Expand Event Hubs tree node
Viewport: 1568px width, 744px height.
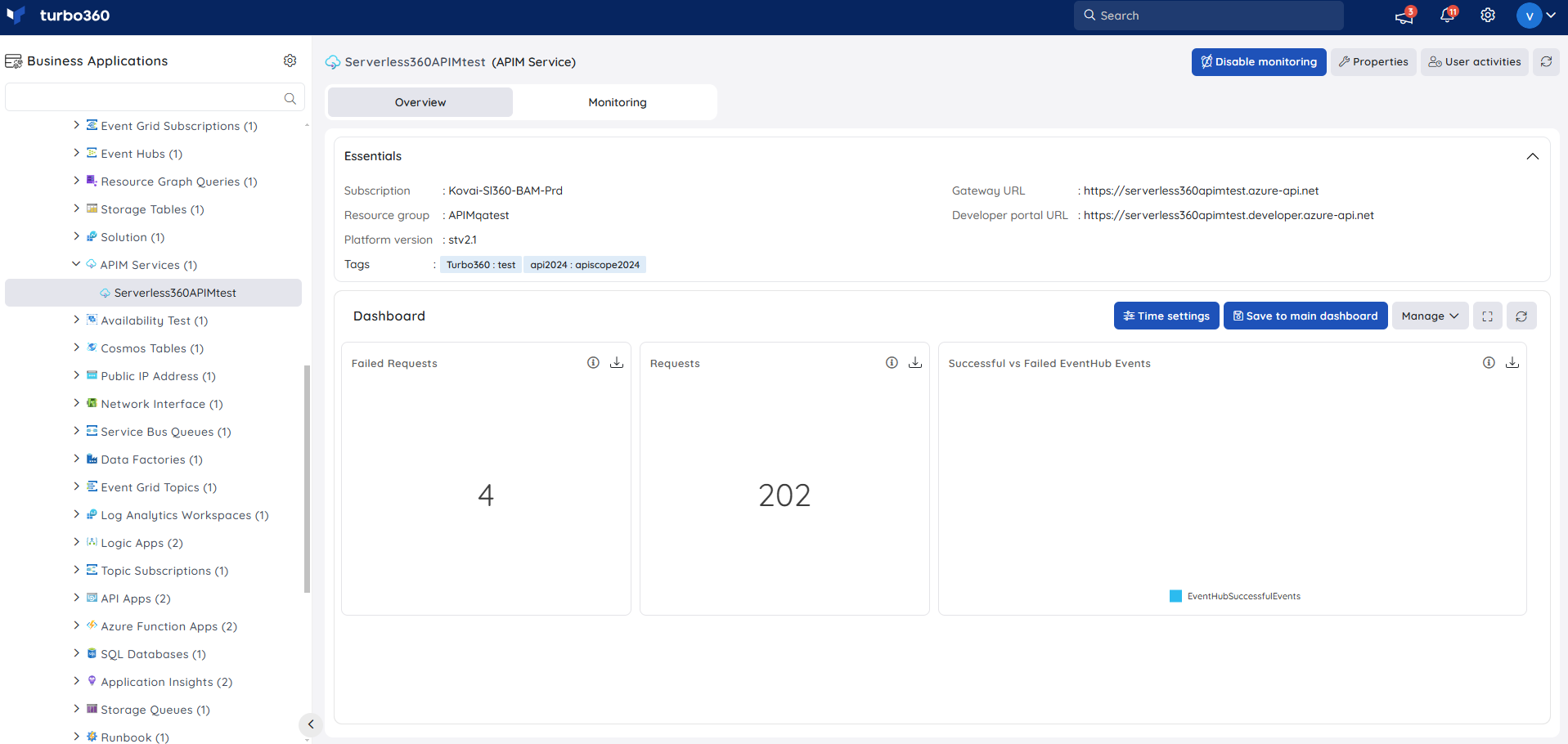click(77, 153)
